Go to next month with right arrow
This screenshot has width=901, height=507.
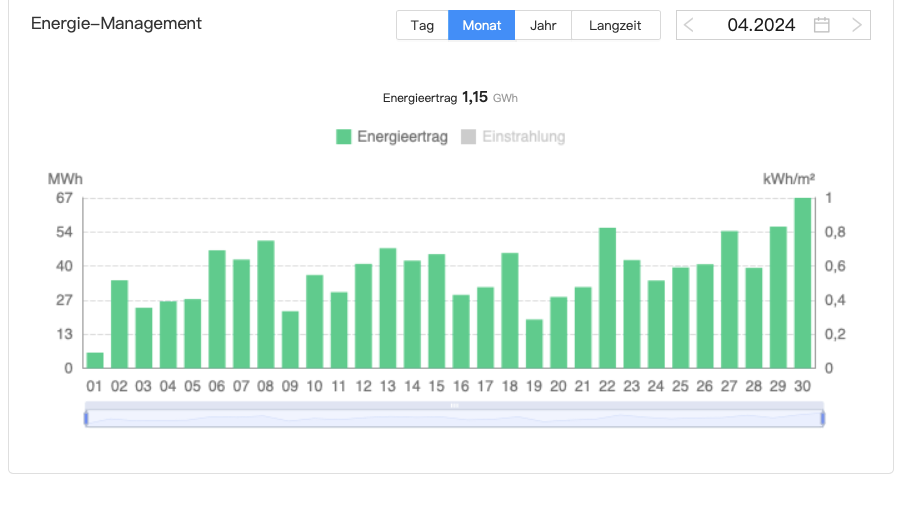click(x=857, y=25)
